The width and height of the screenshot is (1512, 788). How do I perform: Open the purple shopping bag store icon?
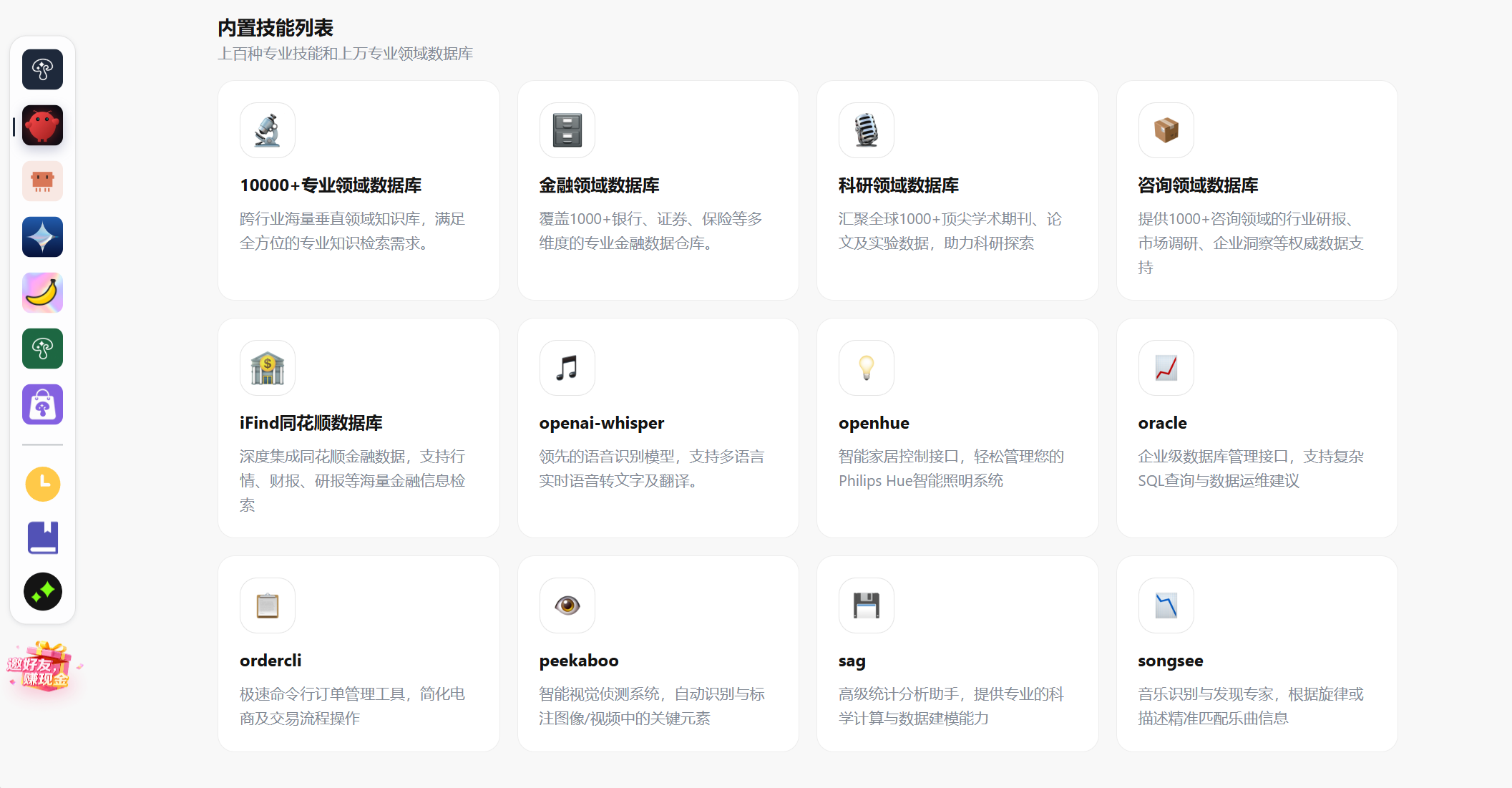point(42,404)
